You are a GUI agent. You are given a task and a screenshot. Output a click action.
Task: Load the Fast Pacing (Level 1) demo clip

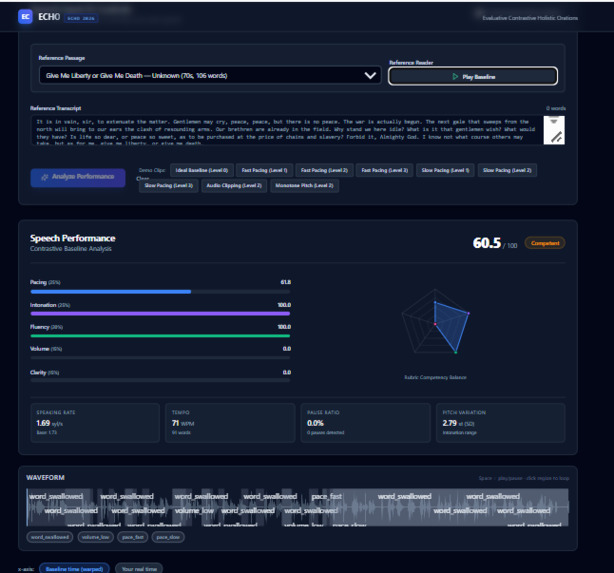click(x=264, y=170)
